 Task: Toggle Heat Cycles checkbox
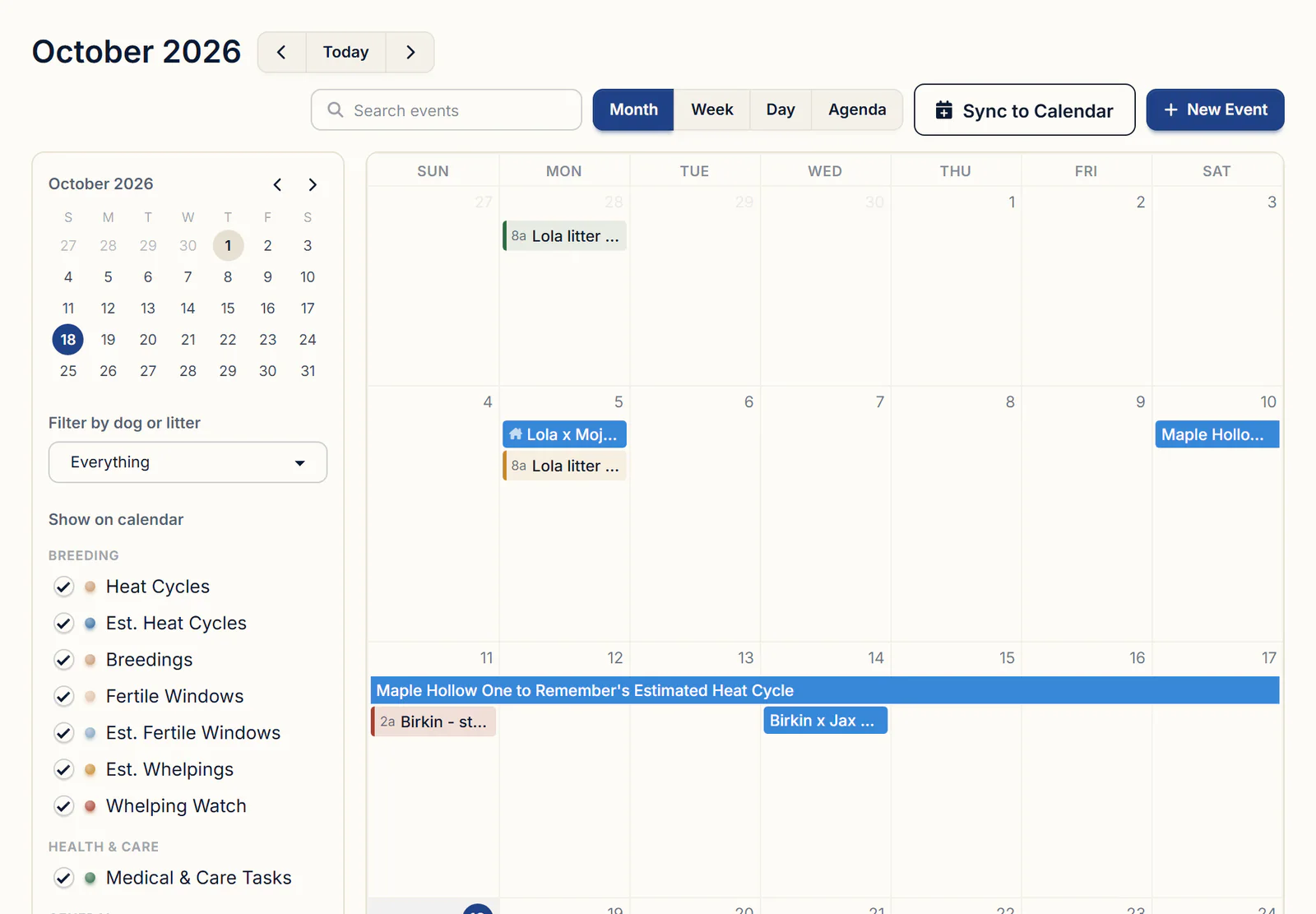click(x=63, y=587)
